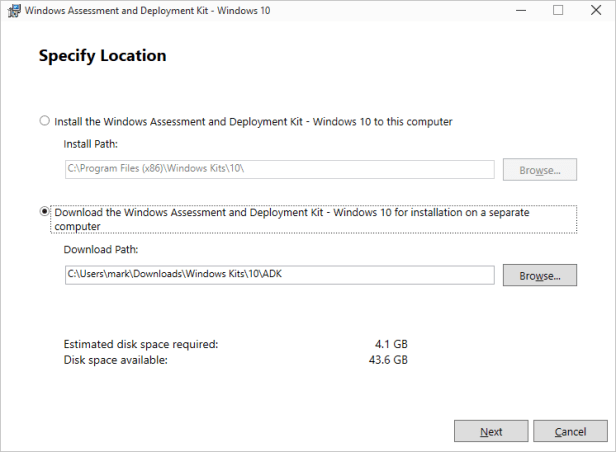616x452 pixels.
Task: Click the estimated disk space required label
Action: (140, 344)
